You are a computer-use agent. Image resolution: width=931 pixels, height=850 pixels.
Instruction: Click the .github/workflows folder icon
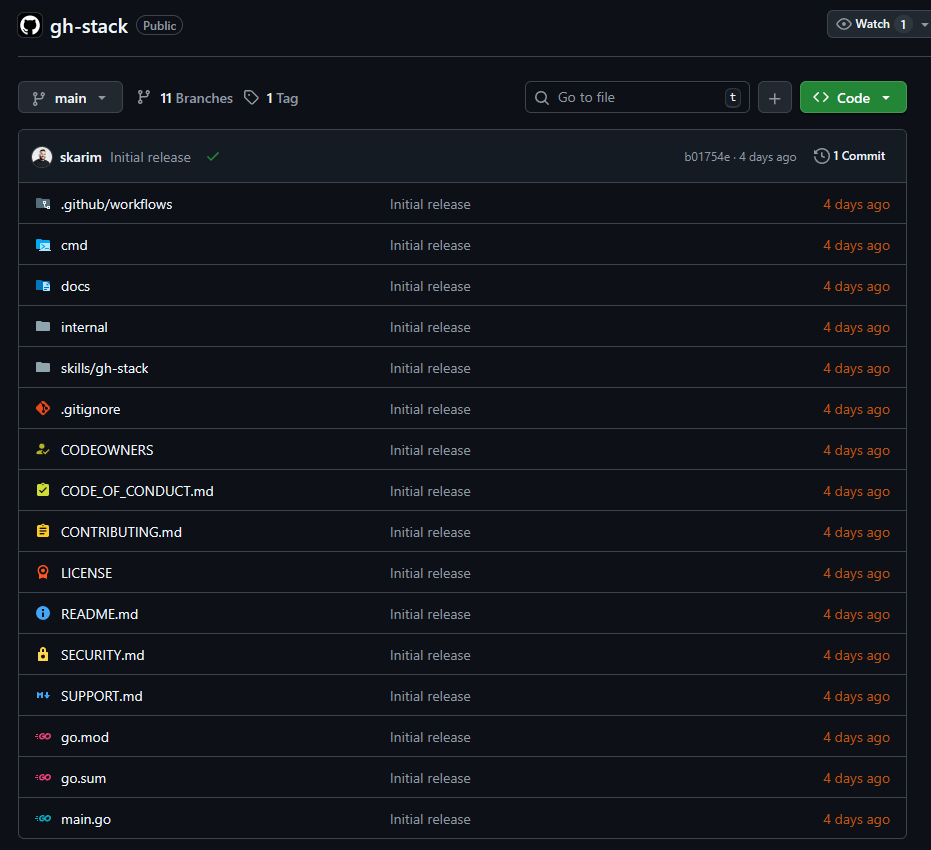click(43, 204)
